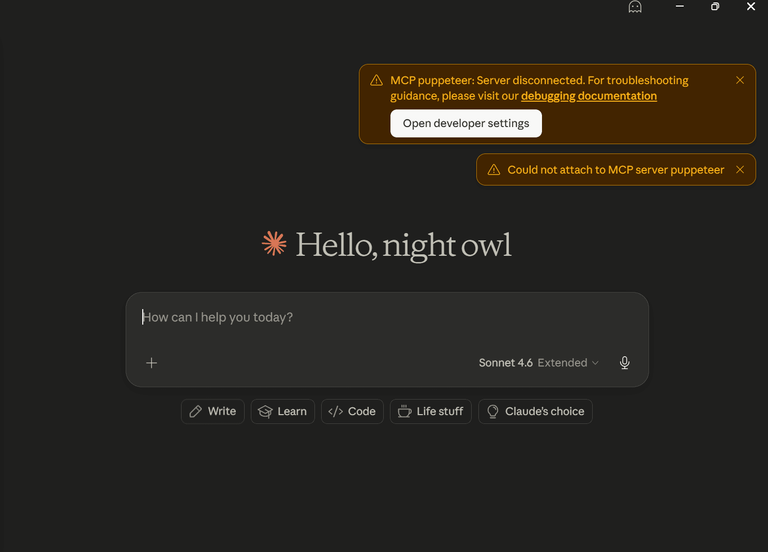768x552 pixels.
Task: Dismiss the MCP puppeteer server disconnected alert
Action: (740, 80)
